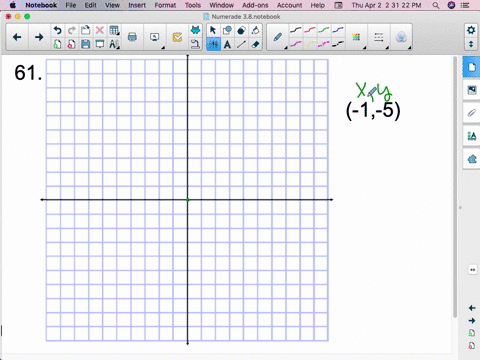Select the (-1,-5) text object
Screen dimensions: 480x360
373,110
